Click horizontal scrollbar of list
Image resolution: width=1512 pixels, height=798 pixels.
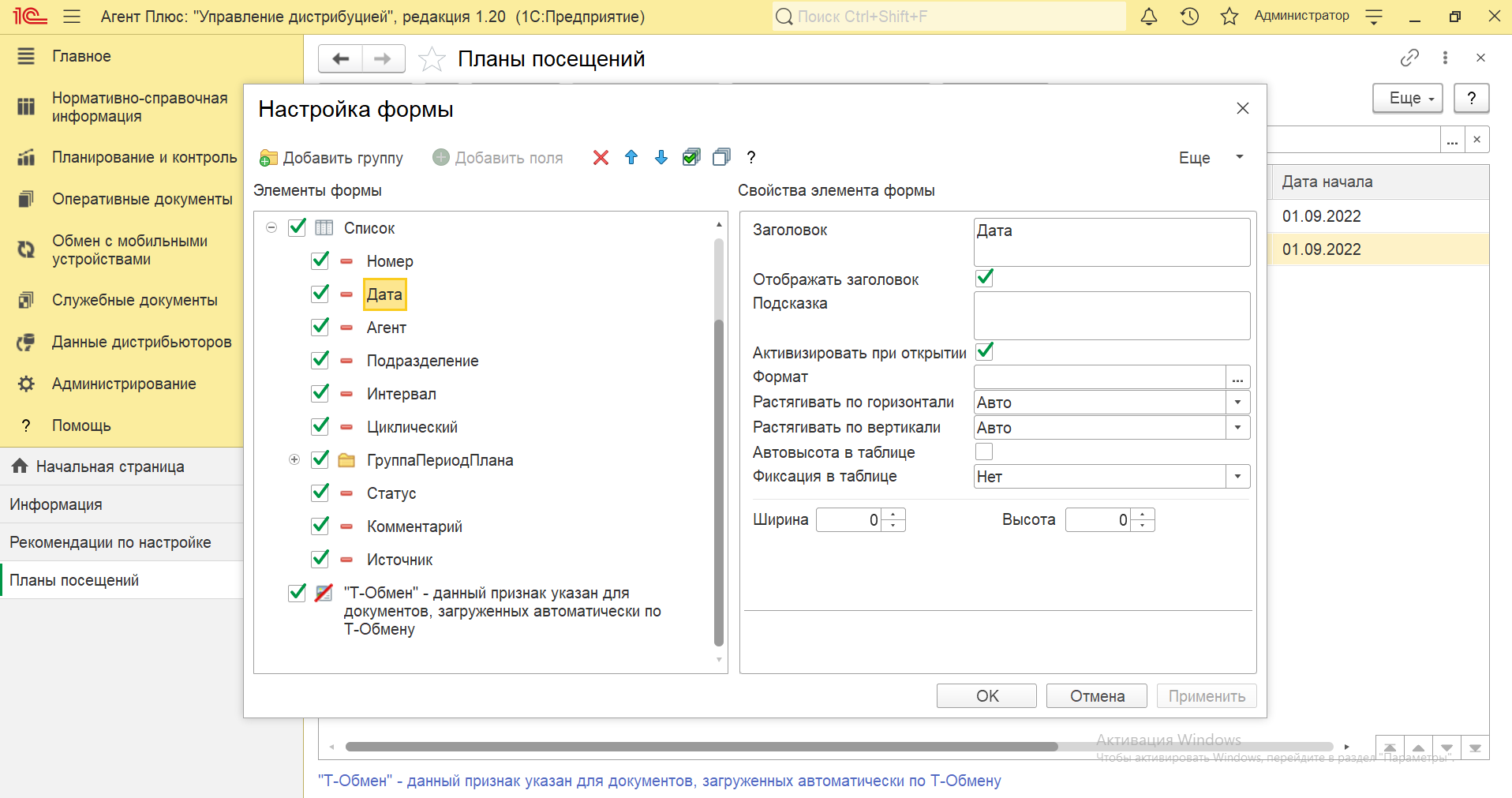pyautogui.click(x=702, y=747)
